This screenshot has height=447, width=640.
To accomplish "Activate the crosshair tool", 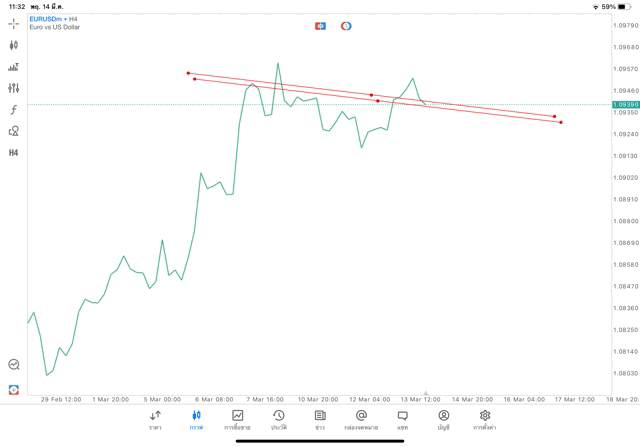I will click(13, 23).
